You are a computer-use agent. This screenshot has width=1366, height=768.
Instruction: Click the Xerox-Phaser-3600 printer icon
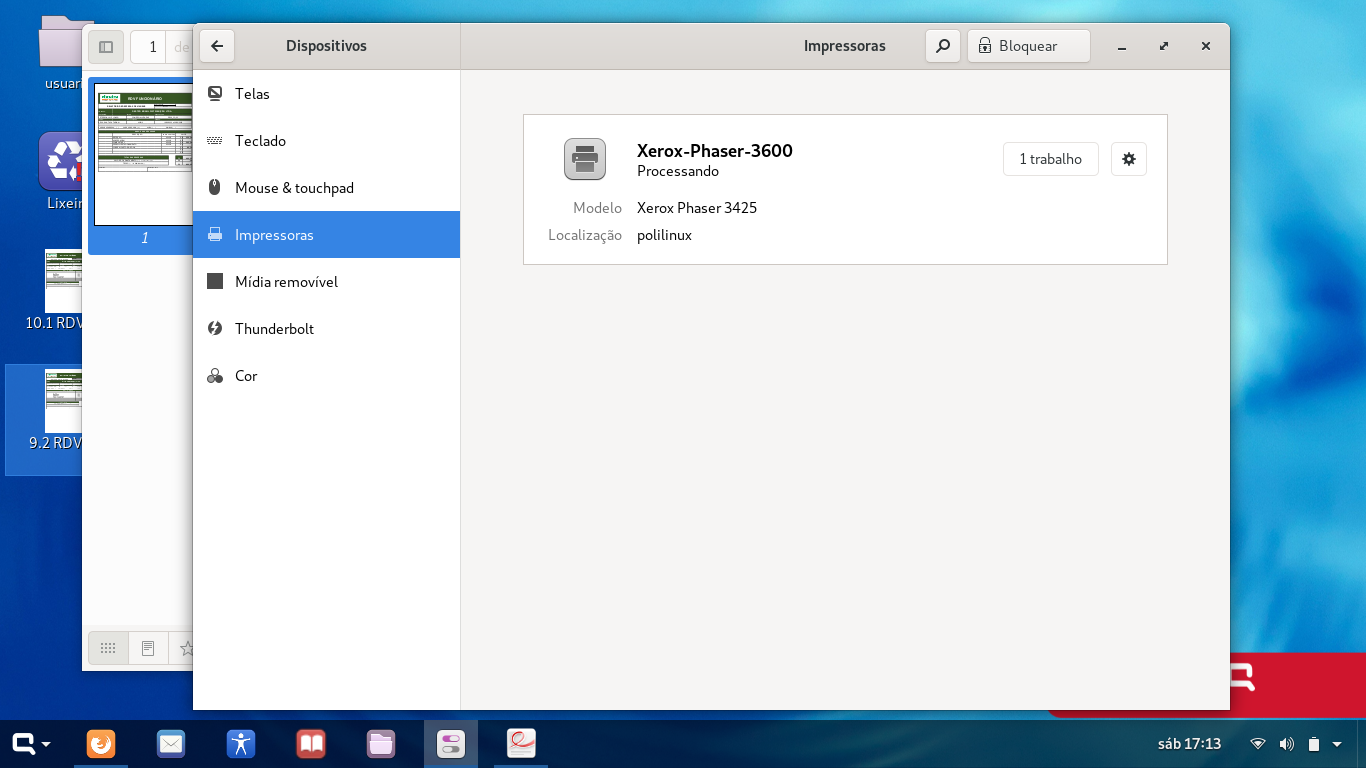(585, 159)
